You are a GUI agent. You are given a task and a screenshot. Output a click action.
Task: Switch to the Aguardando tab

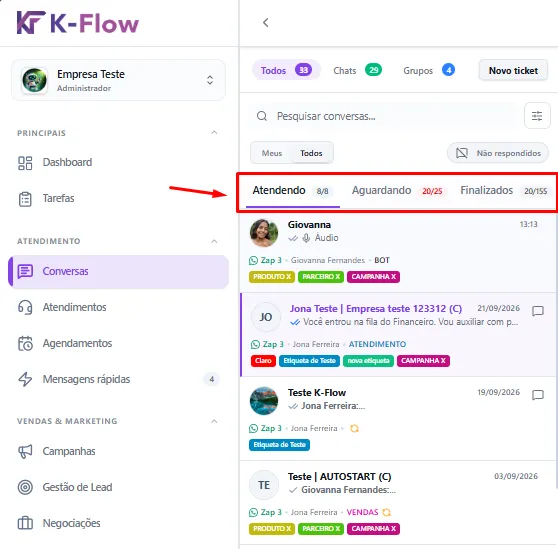click(x=397, y=191)
